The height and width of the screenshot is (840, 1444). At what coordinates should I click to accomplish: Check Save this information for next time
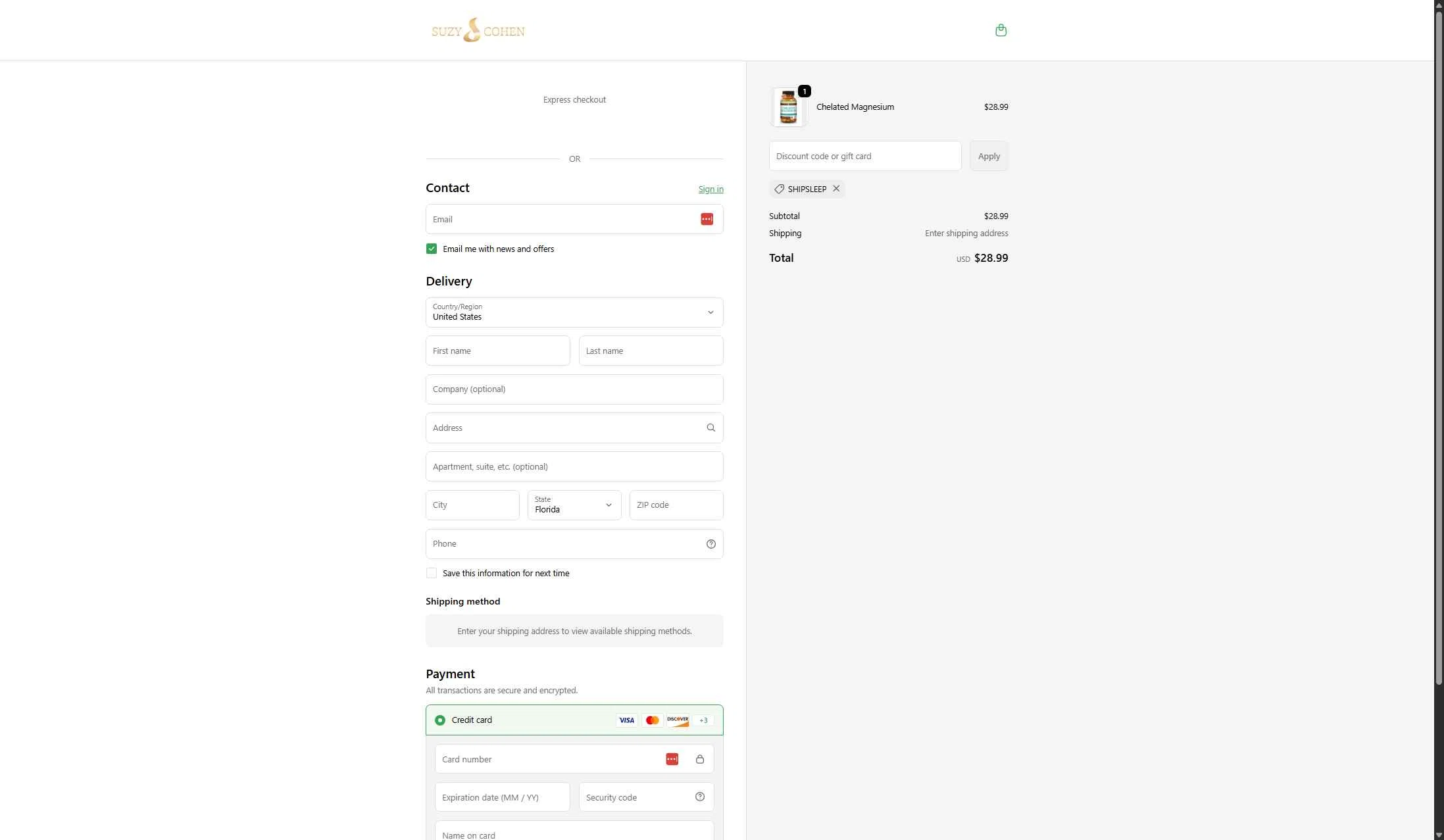coord(431,573)
